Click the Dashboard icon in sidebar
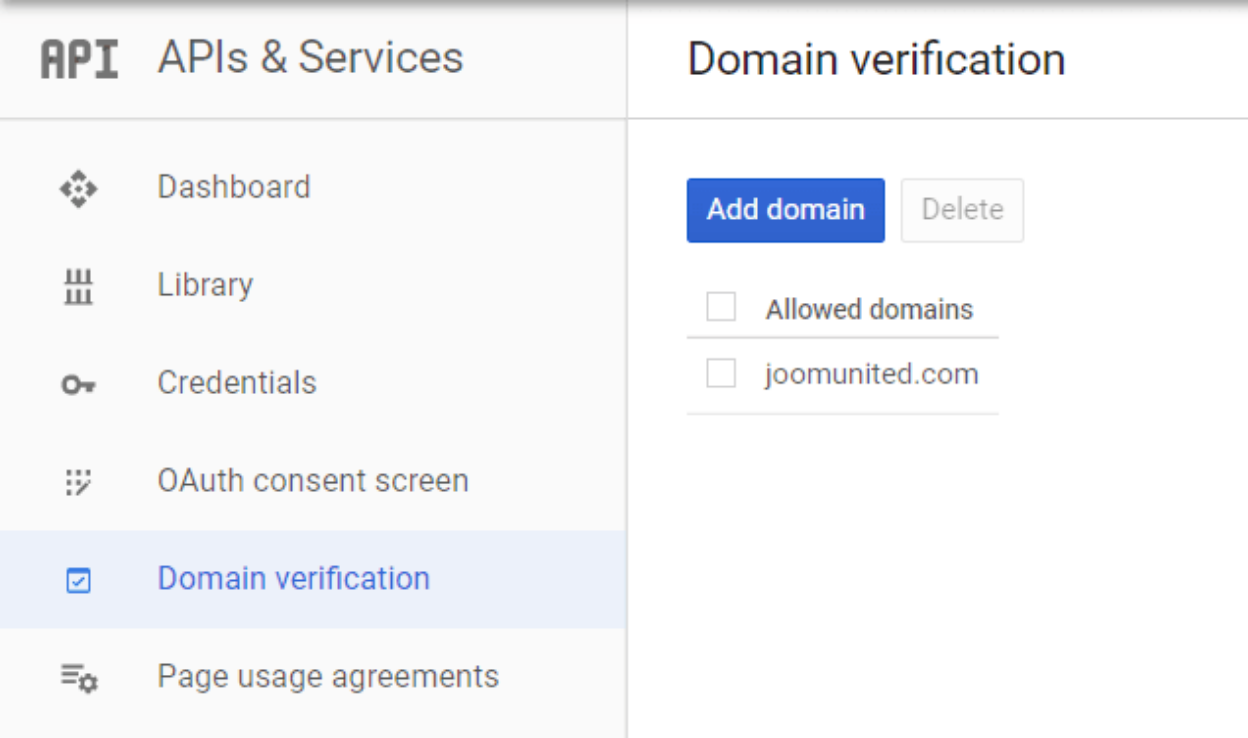The image size is (1248, 738). (x=78, y=188)
